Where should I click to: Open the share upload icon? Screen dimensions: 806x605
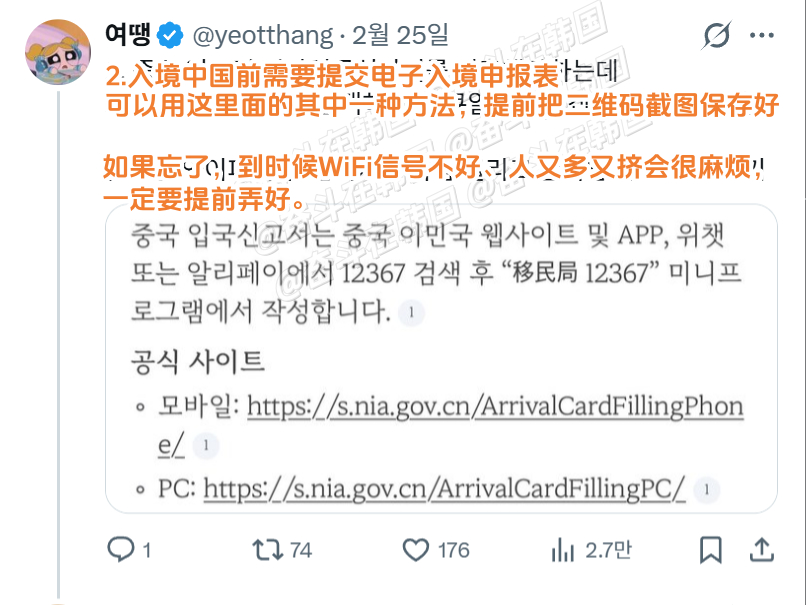click(x=761, y=549)
